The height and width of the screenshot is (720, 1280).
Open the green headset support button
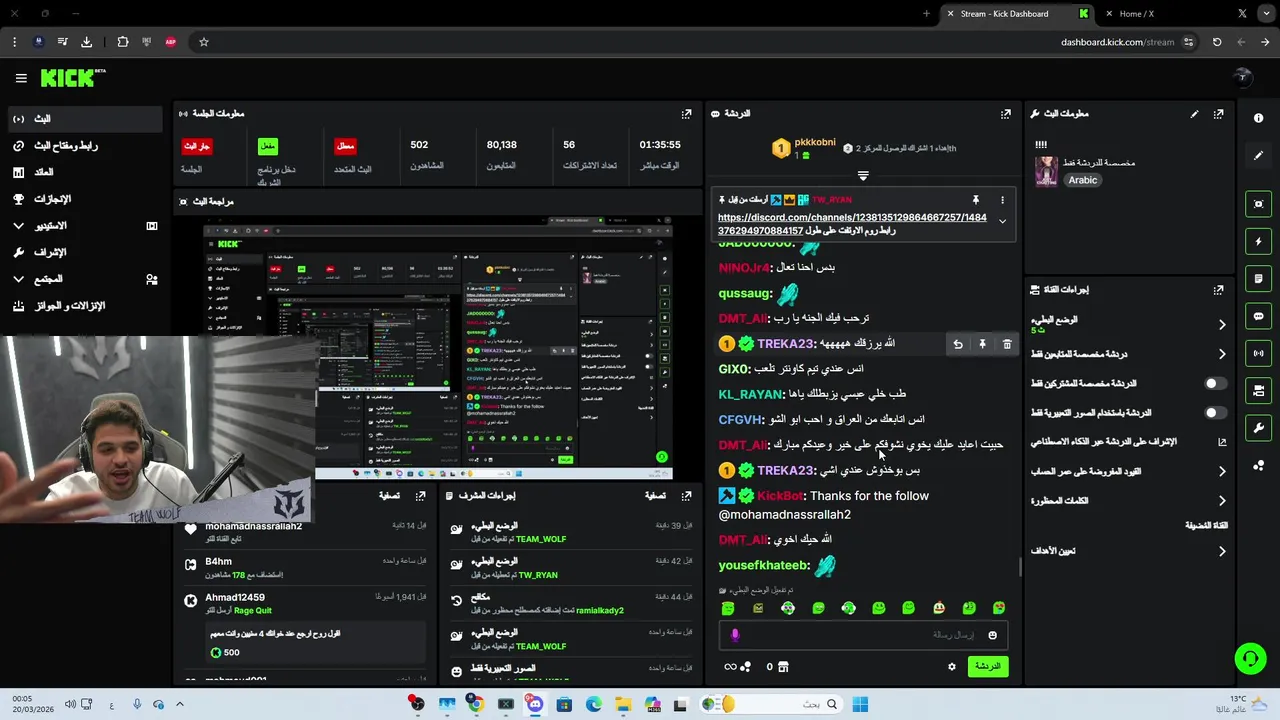pos(1250,658)
